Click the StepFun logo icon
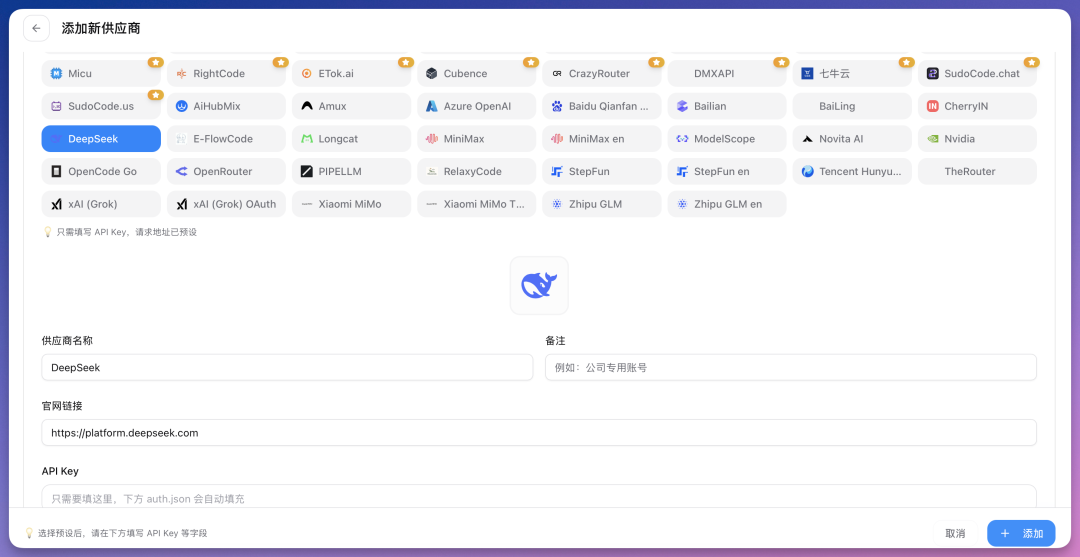The image size is (1080, 557). coord(557,171)
